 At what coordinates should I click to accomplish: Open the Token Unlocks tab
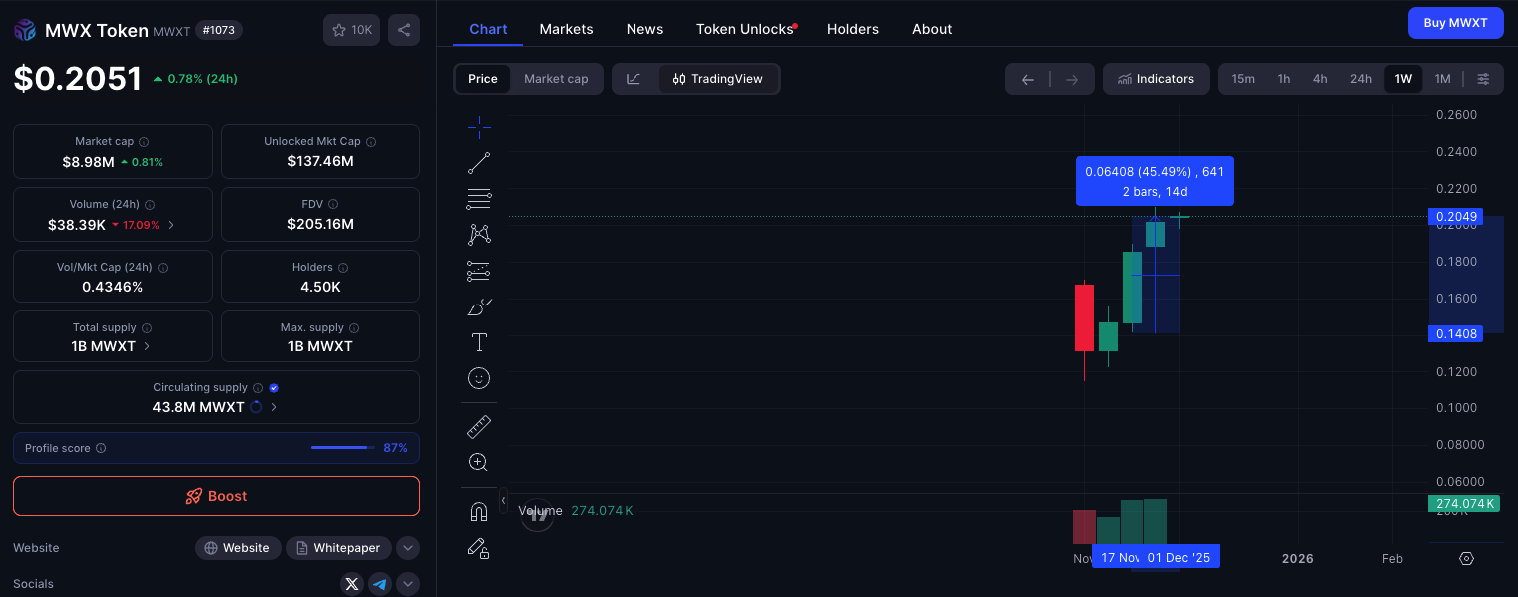coord(744,29)
